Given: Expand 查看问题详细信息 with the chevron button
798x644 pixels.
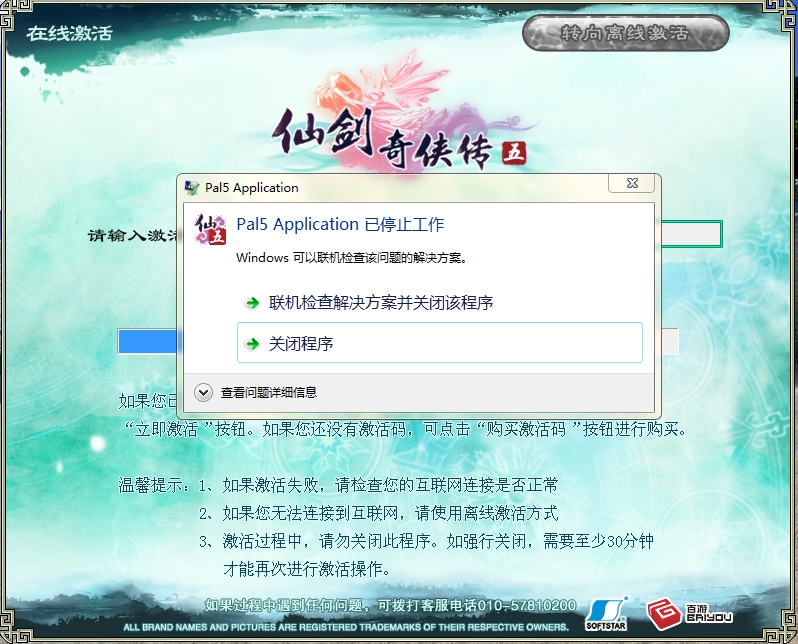Looking at the screenshot, I should [x=204, y=392].
